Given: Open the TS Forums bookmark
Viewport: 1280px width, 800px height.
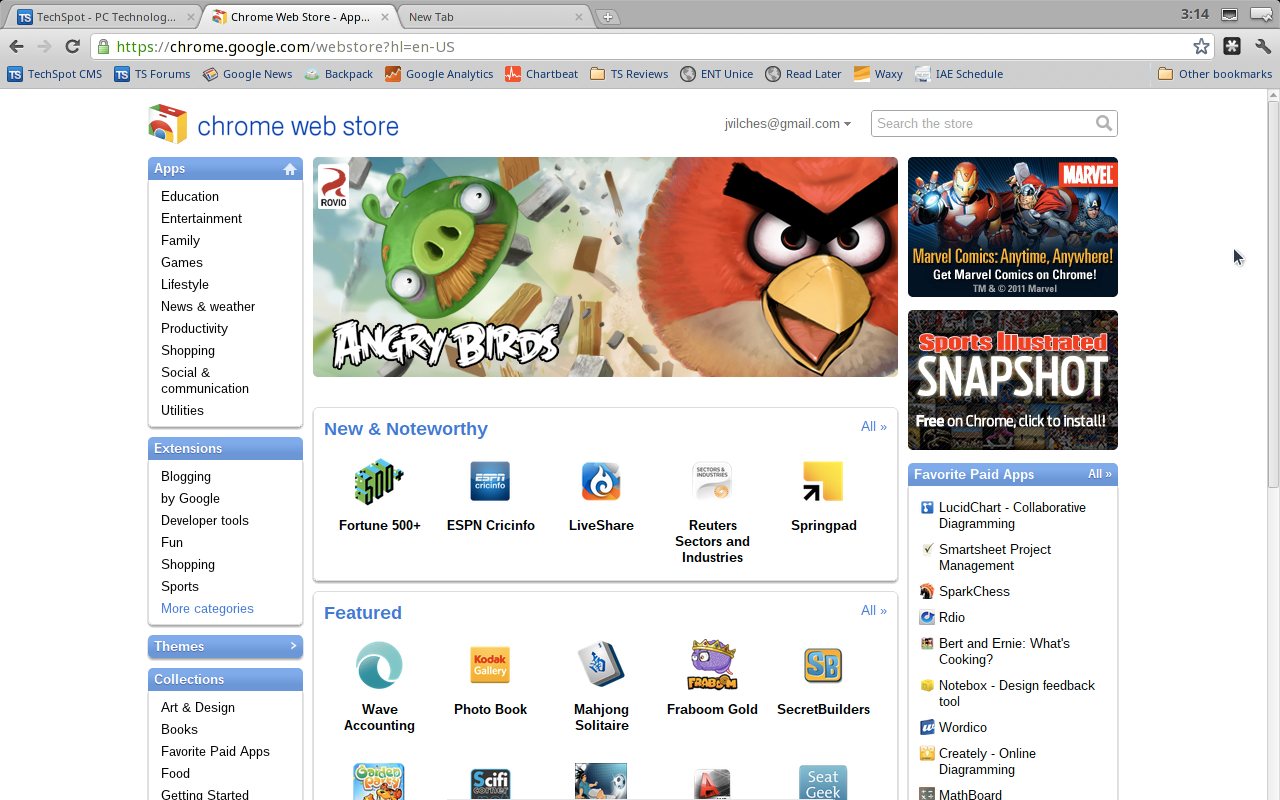Looking at the screenshot, I should [152, 74].
